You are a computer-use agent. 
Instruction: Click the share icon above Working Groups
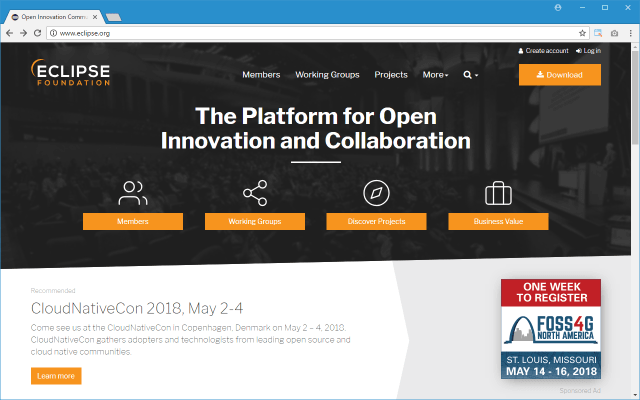click(255, 193)
